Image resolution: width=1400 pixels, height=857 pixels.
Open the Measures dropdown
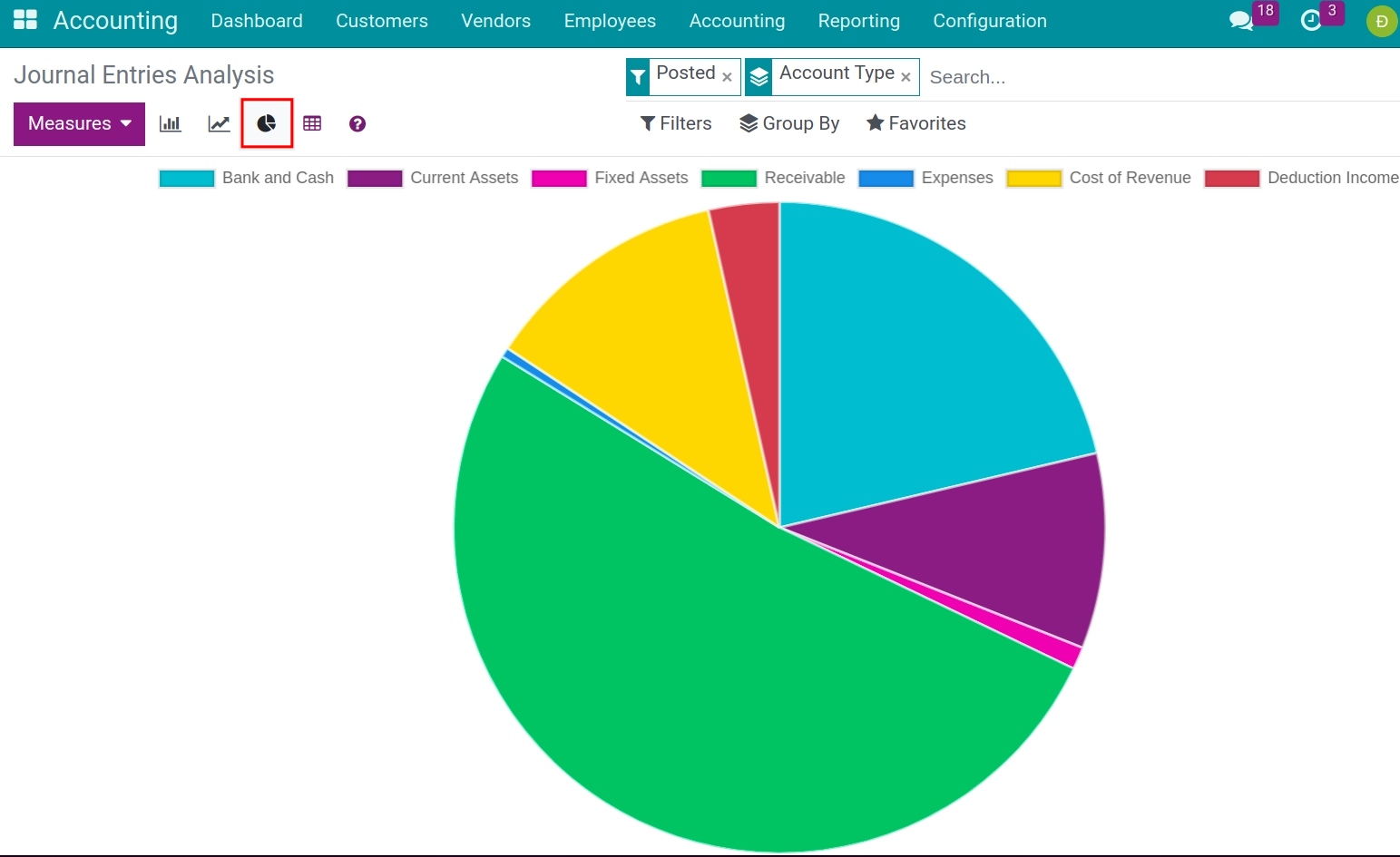pyautogui.click(x=78, y=123)
